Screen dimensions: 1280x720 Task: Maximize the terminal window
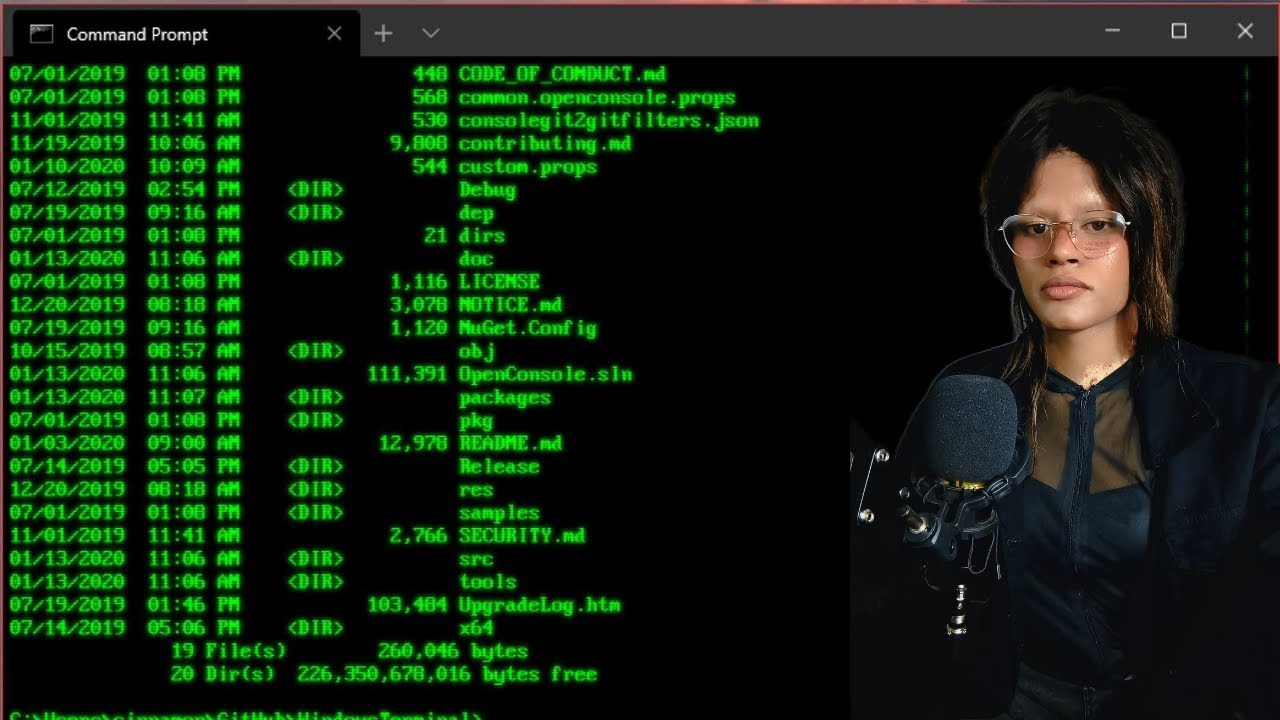tap(1179, 31)
